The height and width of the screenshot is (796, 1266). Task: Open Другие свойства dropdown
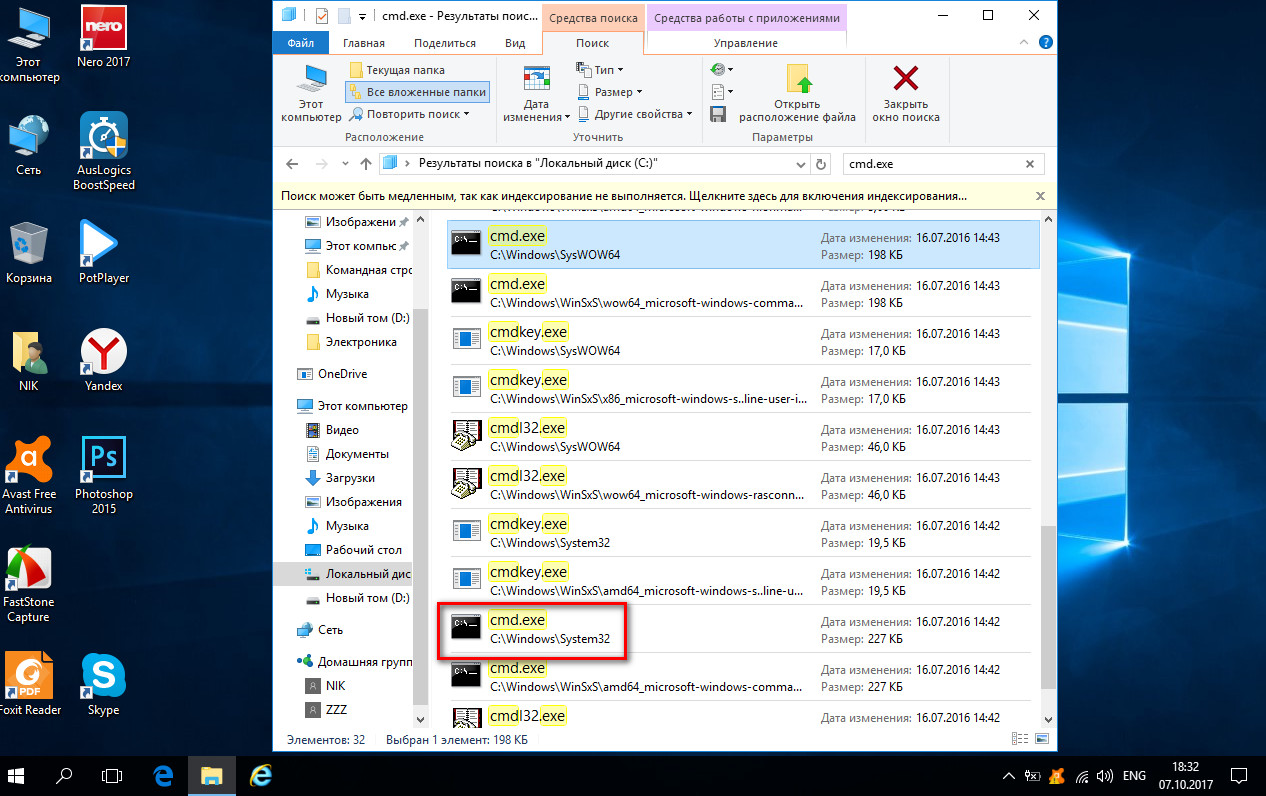[x=635, y=114]
